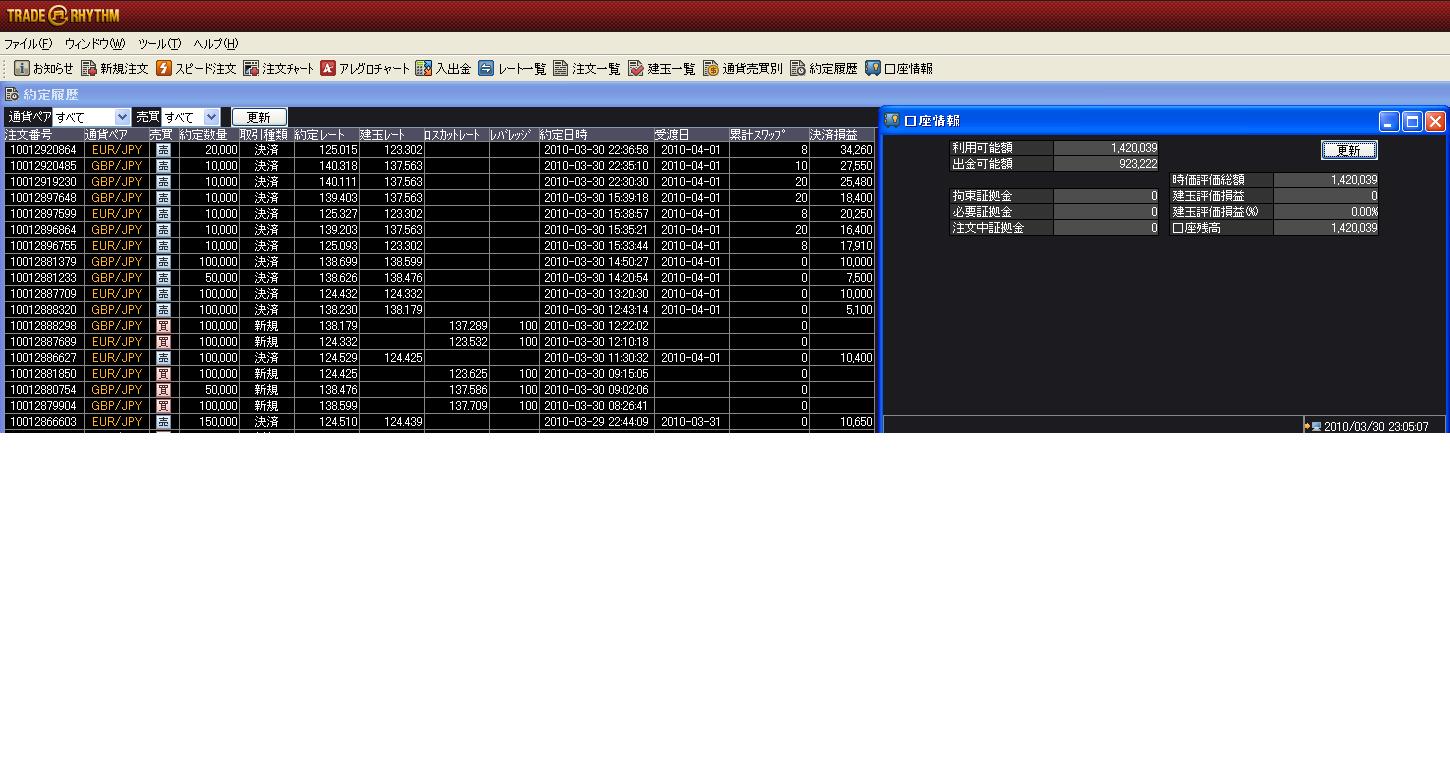This screenshot has height=761, width=1450.
Task: Click 更新 button in 約定履歴 panel
Action: (x=259, y=117)
